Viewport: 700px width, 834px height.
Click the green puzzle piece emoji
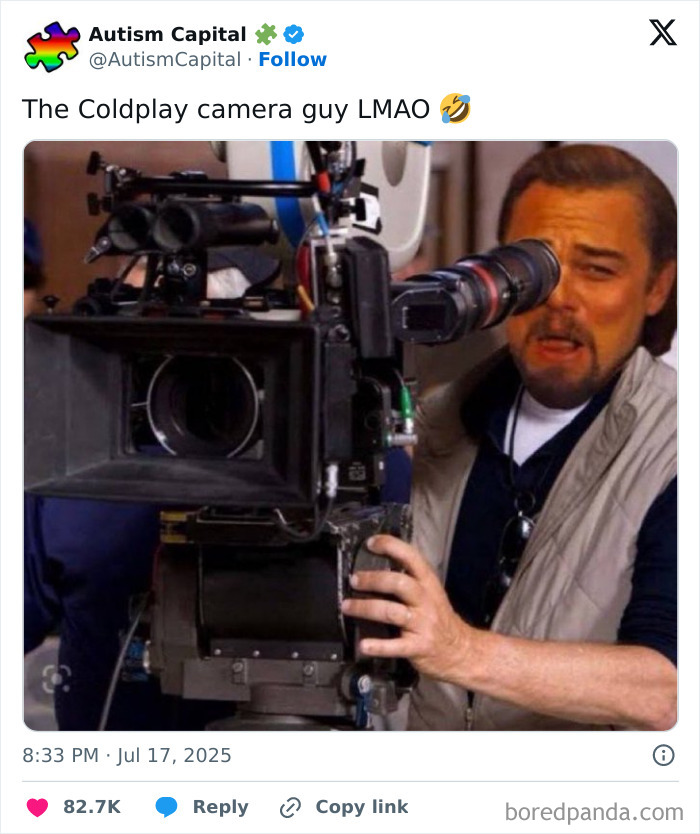click(266, 35)
